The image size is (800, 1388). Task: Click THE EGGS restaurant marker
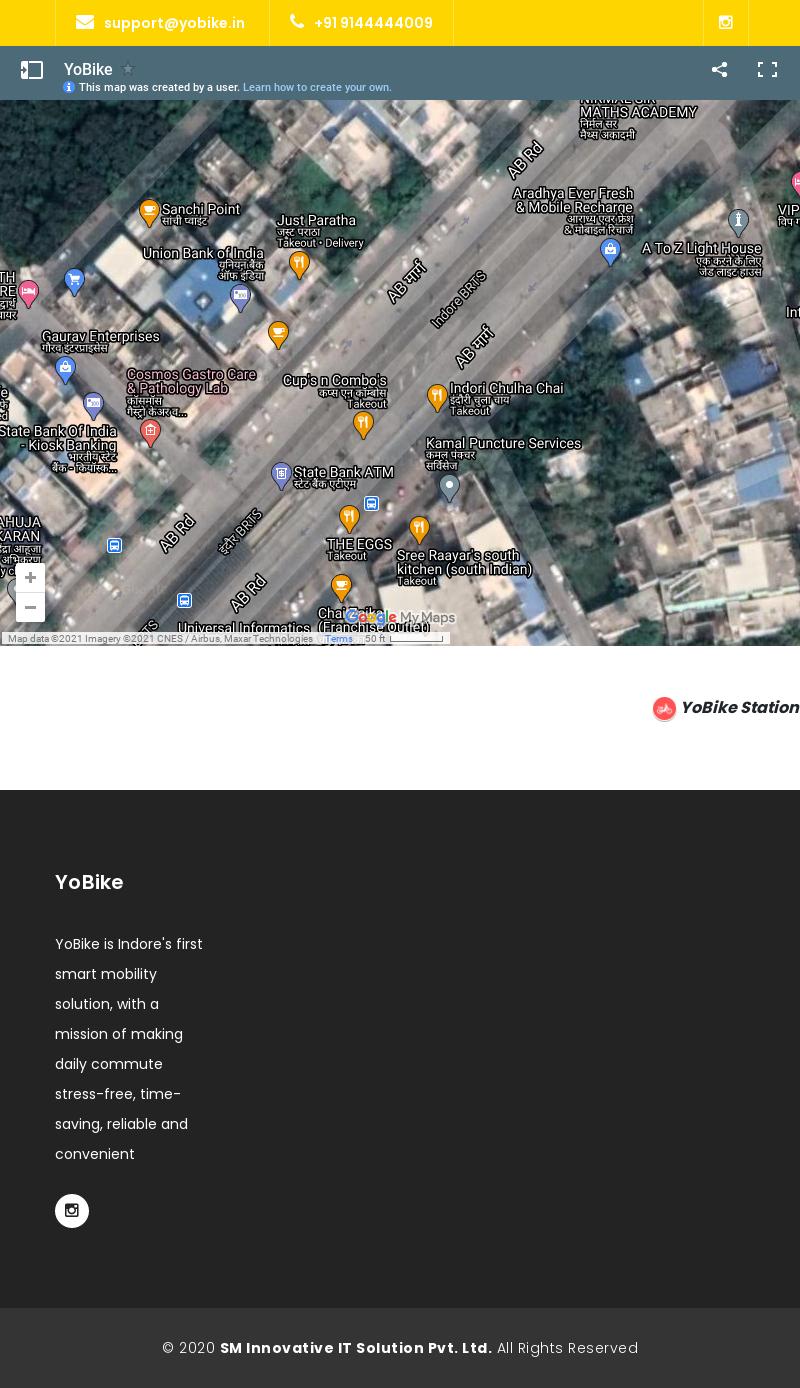[x=349, y=518]
